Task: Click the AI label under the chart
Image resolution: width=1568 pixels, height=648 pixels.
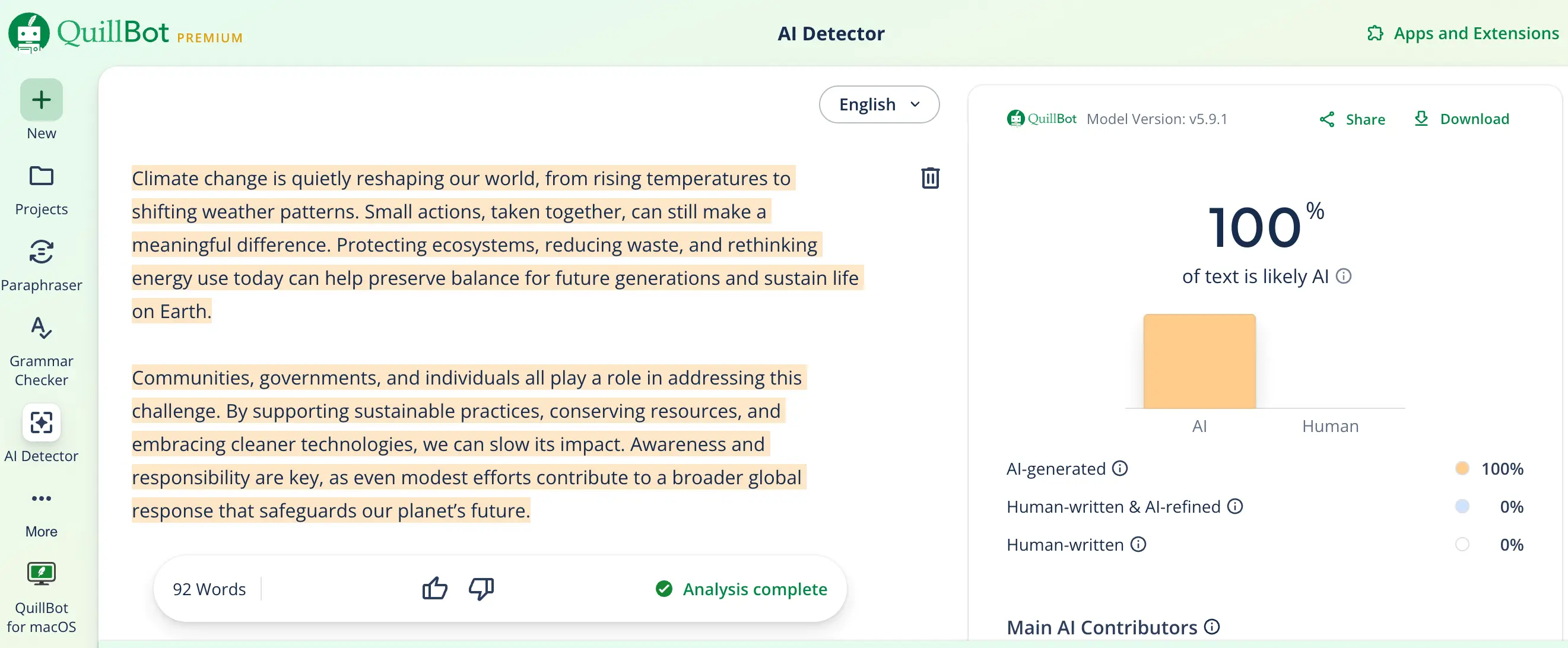Action: 1198,426
